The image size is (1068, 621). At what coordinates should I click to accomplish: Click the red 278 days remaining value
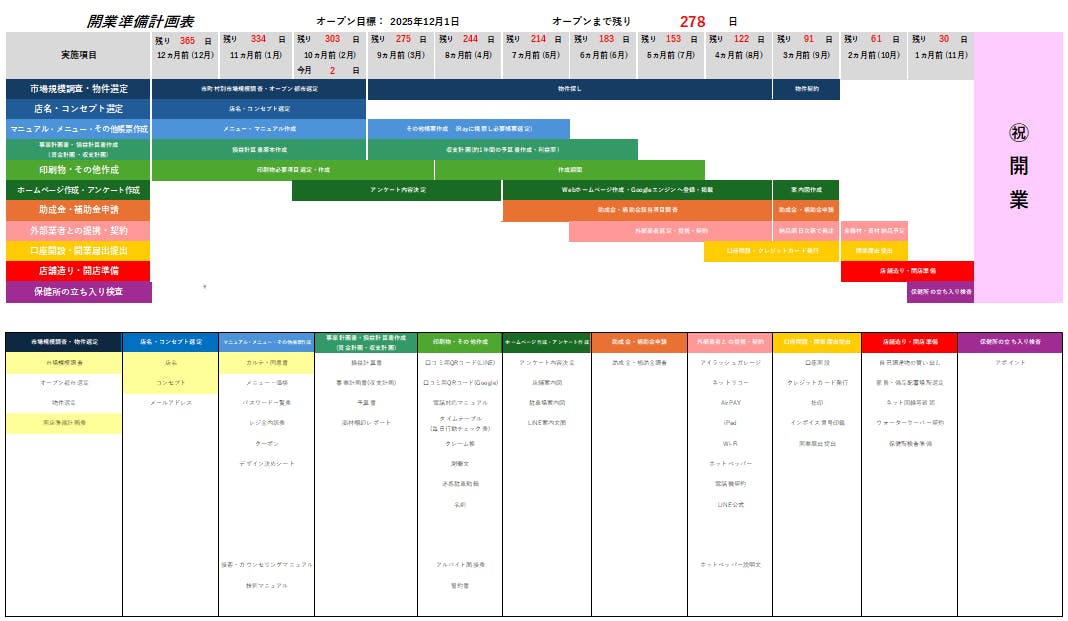coord(692,21)
